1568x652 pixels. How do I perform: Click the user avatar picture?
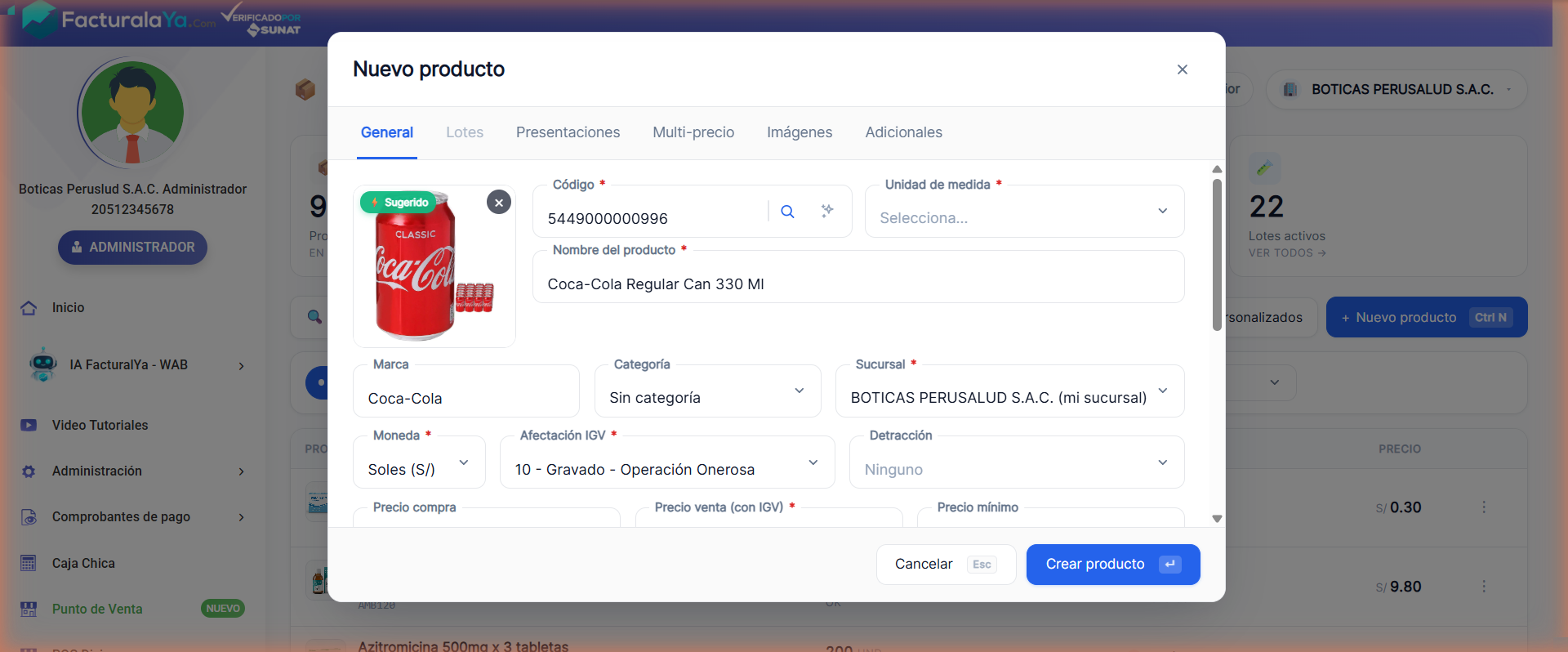click(132, 114)
